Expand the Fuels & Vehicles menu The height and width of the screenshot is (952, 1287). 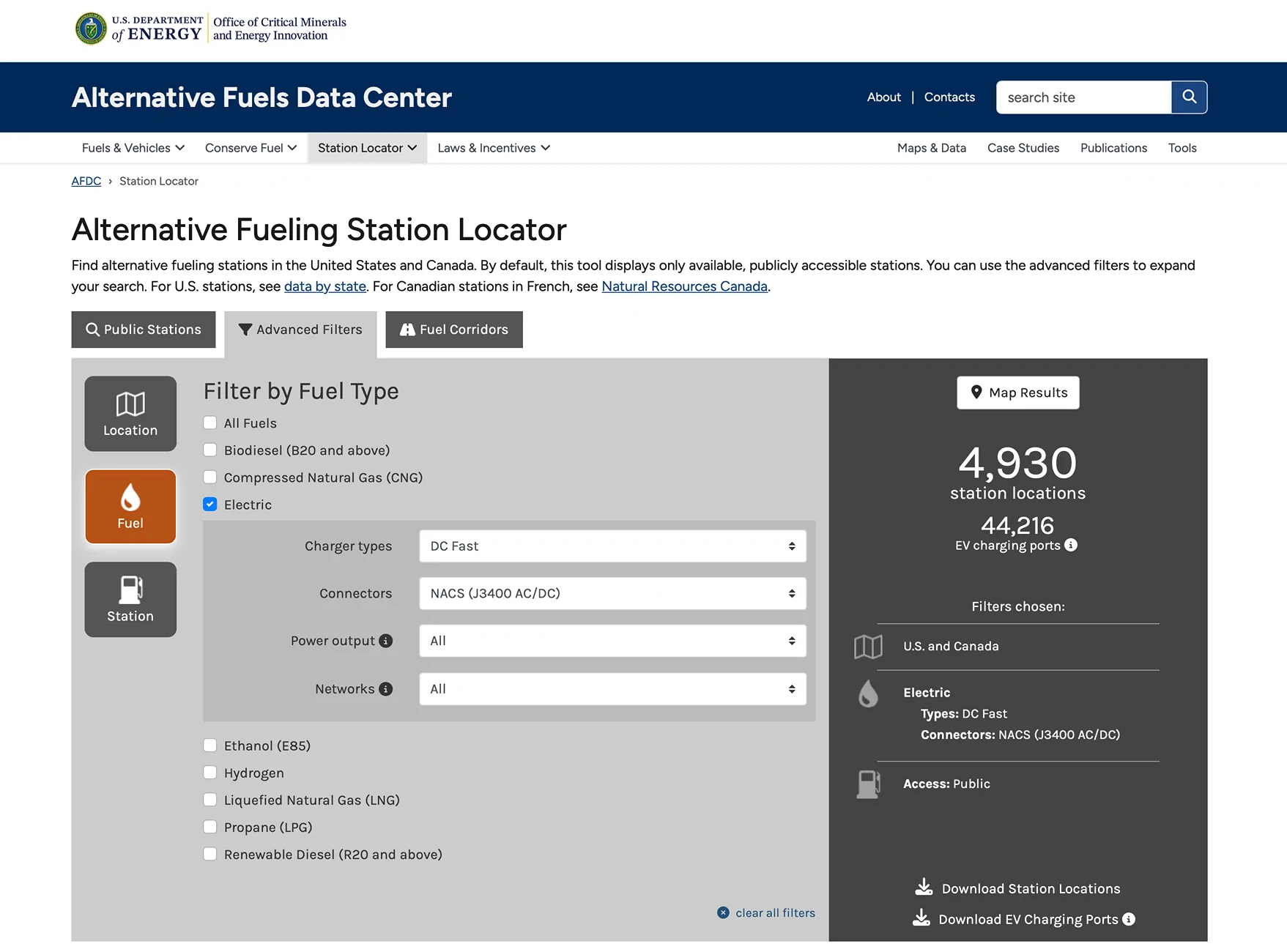coord(133,148)
